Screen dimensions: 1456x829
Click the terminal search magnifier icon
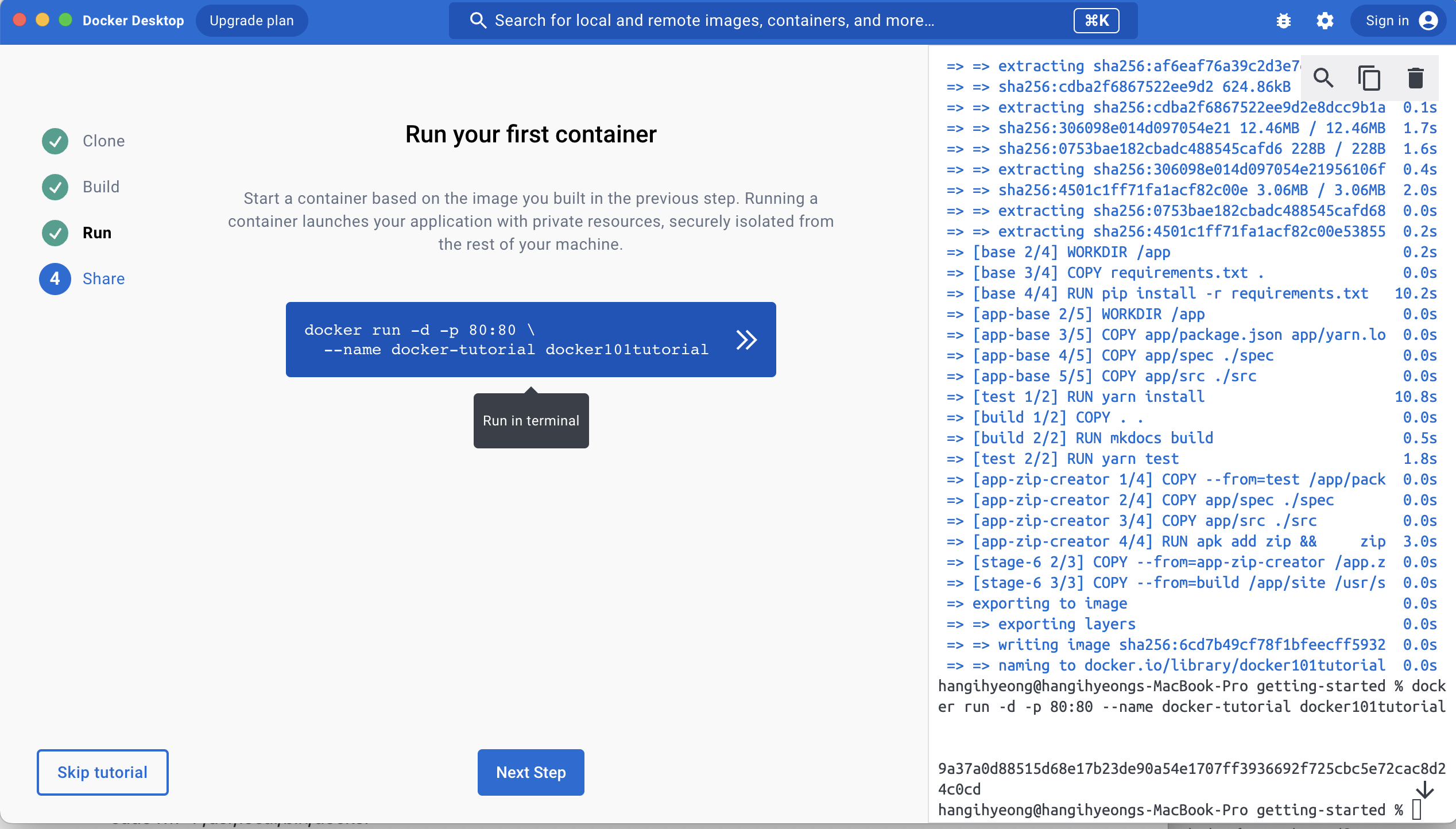(1323, 78)
